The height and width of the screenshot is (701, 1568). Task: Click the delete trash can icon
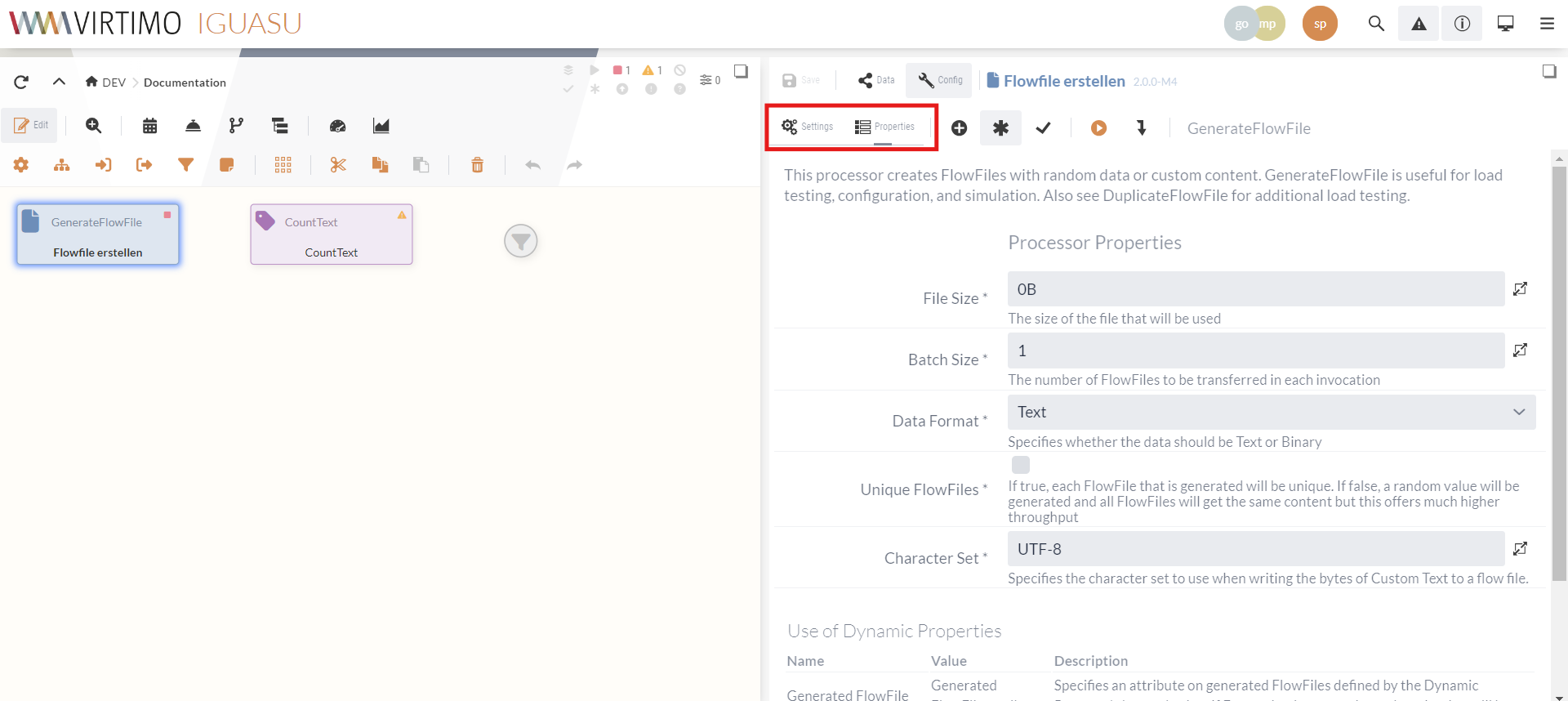[x=477, y=165]
